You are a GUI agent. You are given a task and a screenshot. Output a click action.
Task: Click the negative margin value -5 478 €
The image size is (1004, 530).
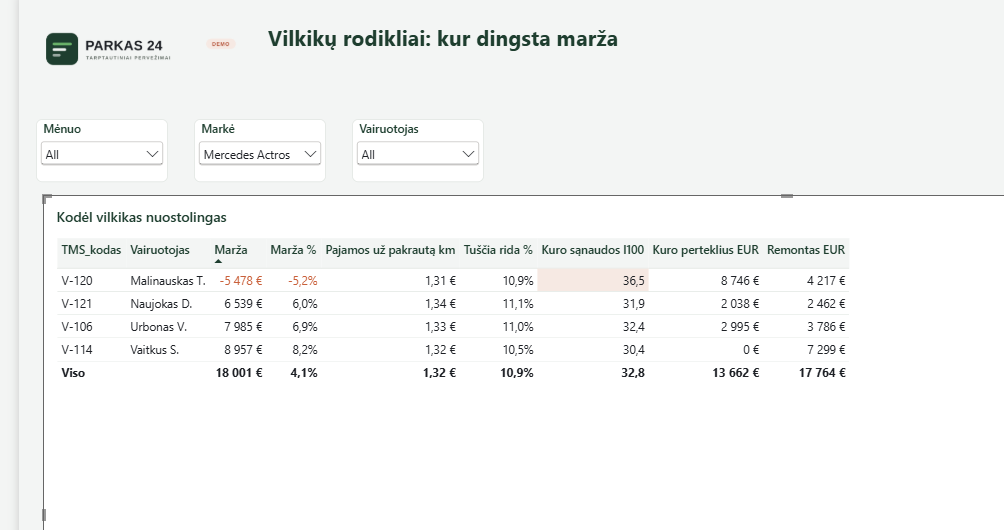[x=241, y=280]
